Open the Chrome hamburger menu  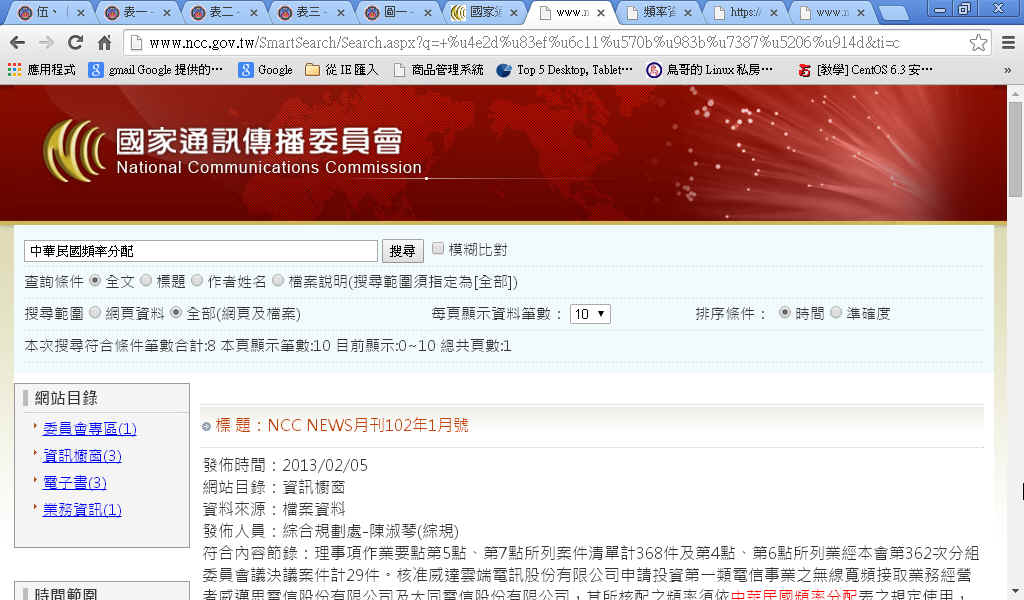(1008, 43)
